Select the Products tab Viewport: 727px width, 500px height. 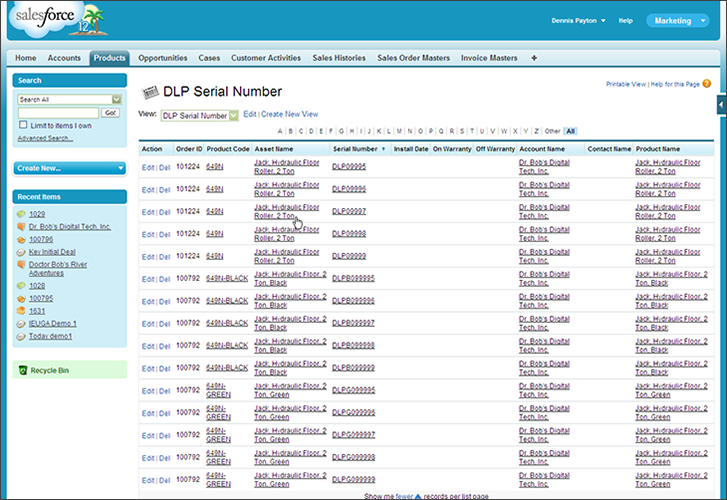(x=109, y=58)
